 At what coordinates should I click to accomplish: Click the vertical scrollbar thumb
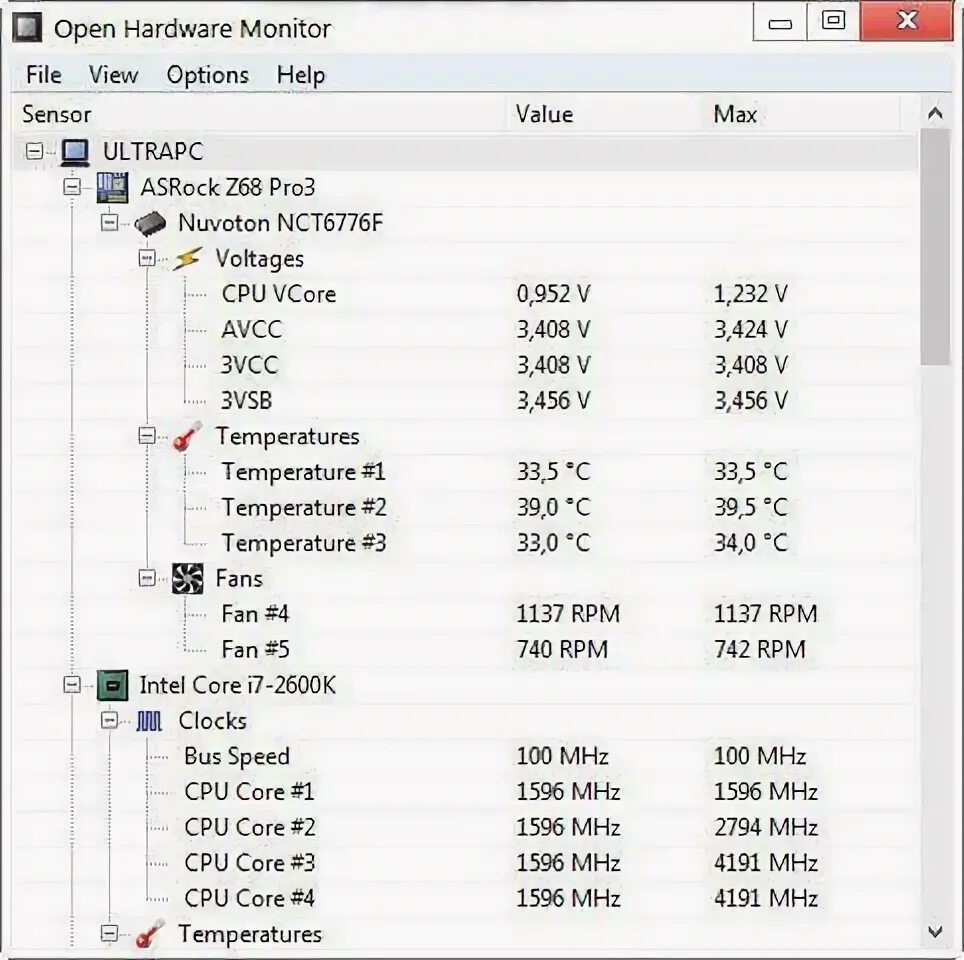click(935, 247)
